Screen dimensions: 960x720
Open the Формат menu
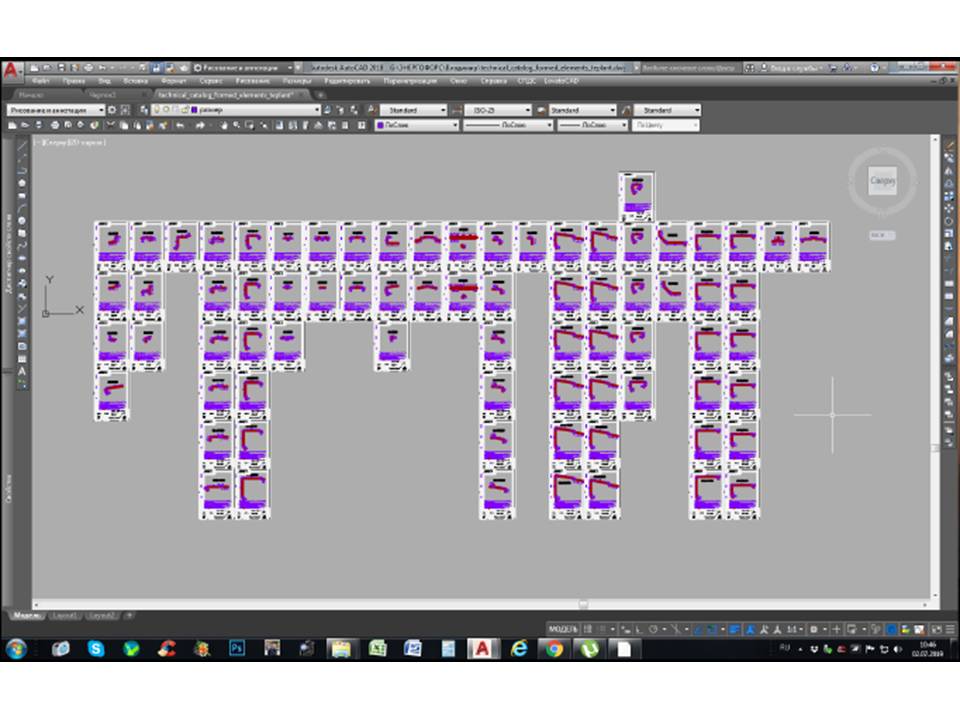point(172,80)
